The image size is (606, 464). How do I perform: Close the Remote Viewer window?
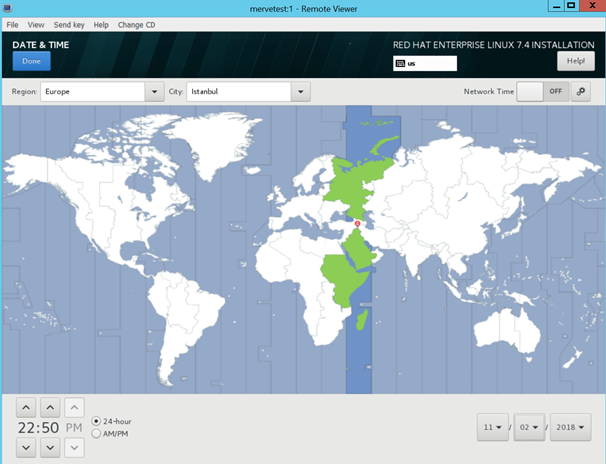point(592,6)
